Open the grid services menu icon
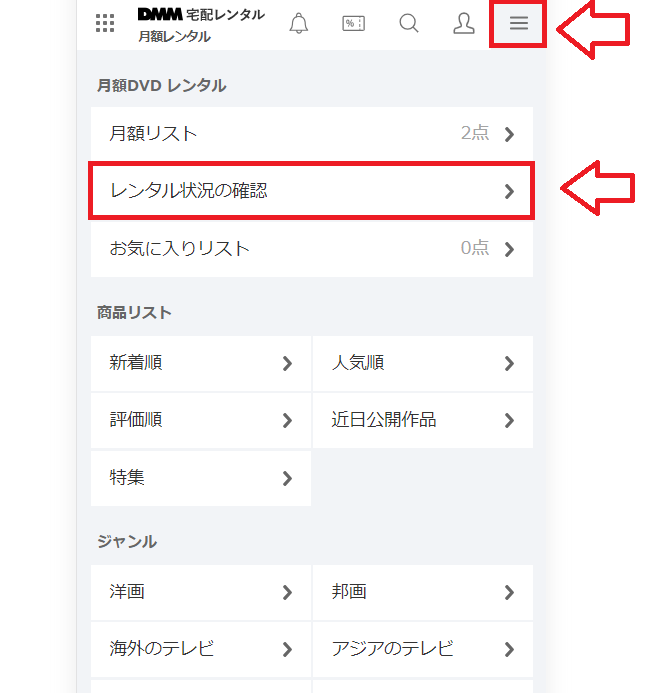This screenshot has width=657, height=693. [x=105, y=23]
